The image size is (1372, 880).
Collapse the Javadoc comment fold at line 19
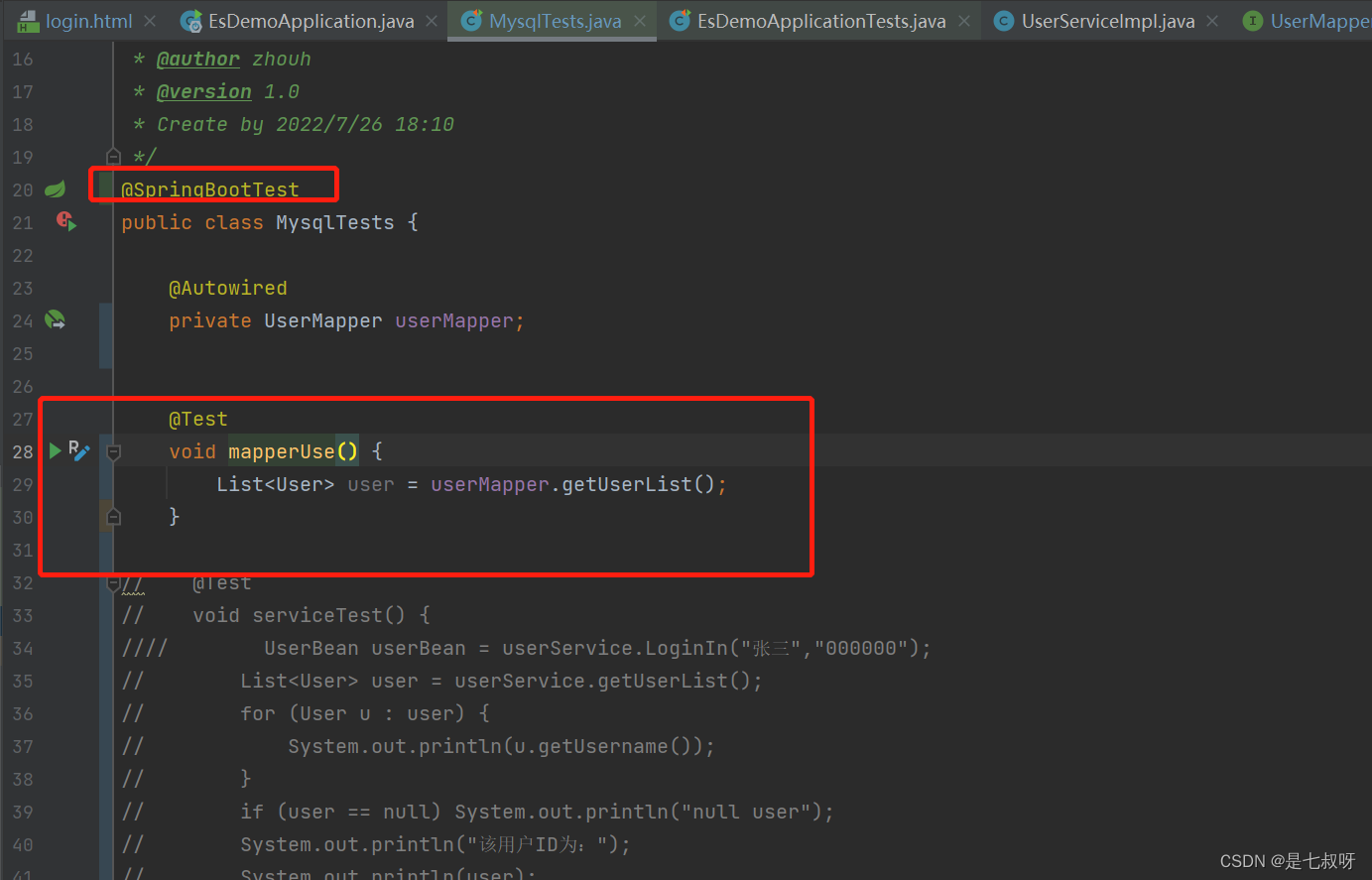pyautogui.click(x=113, y=157)
